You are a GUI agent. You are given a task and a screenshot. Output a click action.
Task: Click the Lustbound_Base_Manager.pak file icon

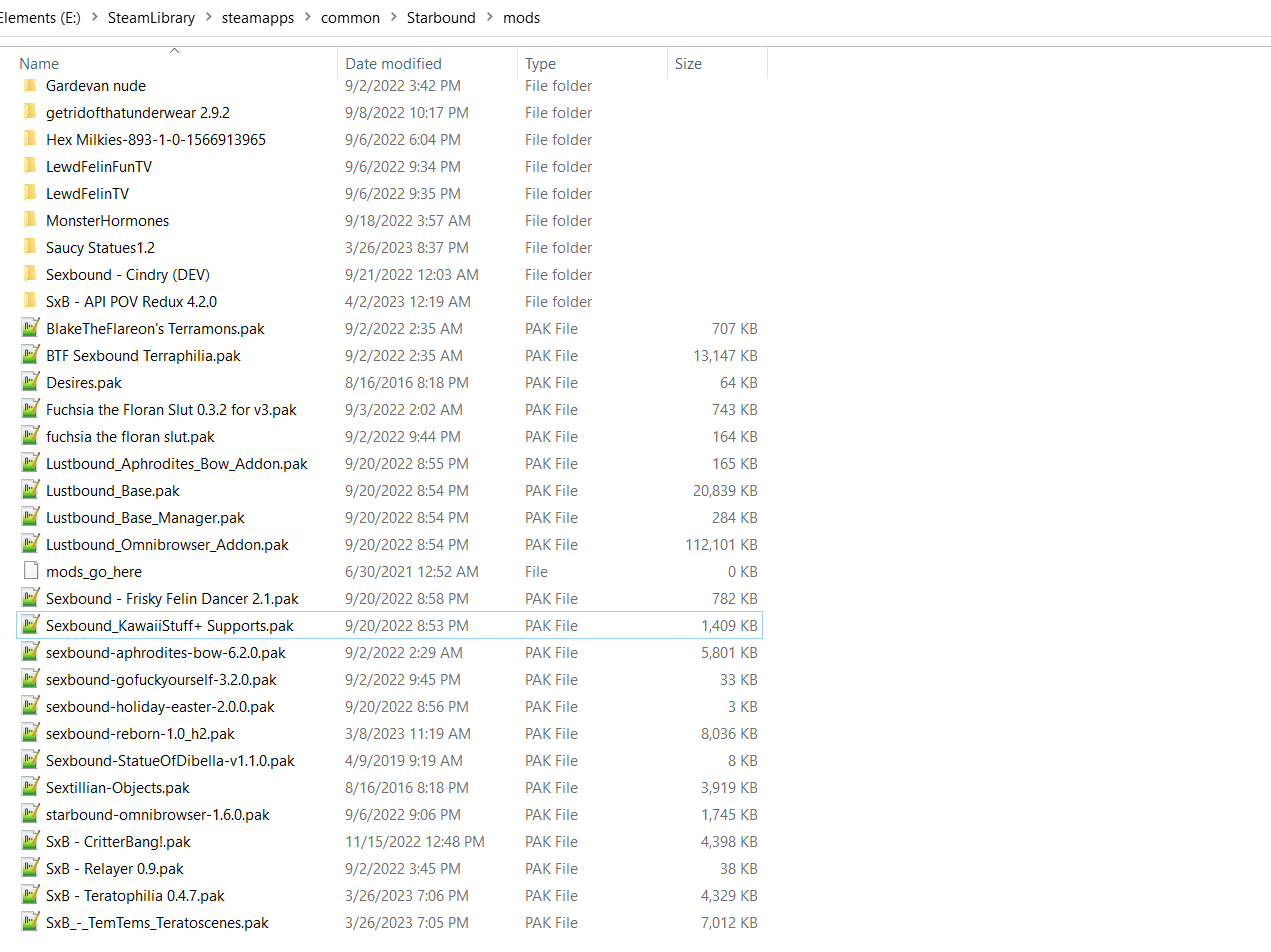pyautogui.click(x=30, y=517)
